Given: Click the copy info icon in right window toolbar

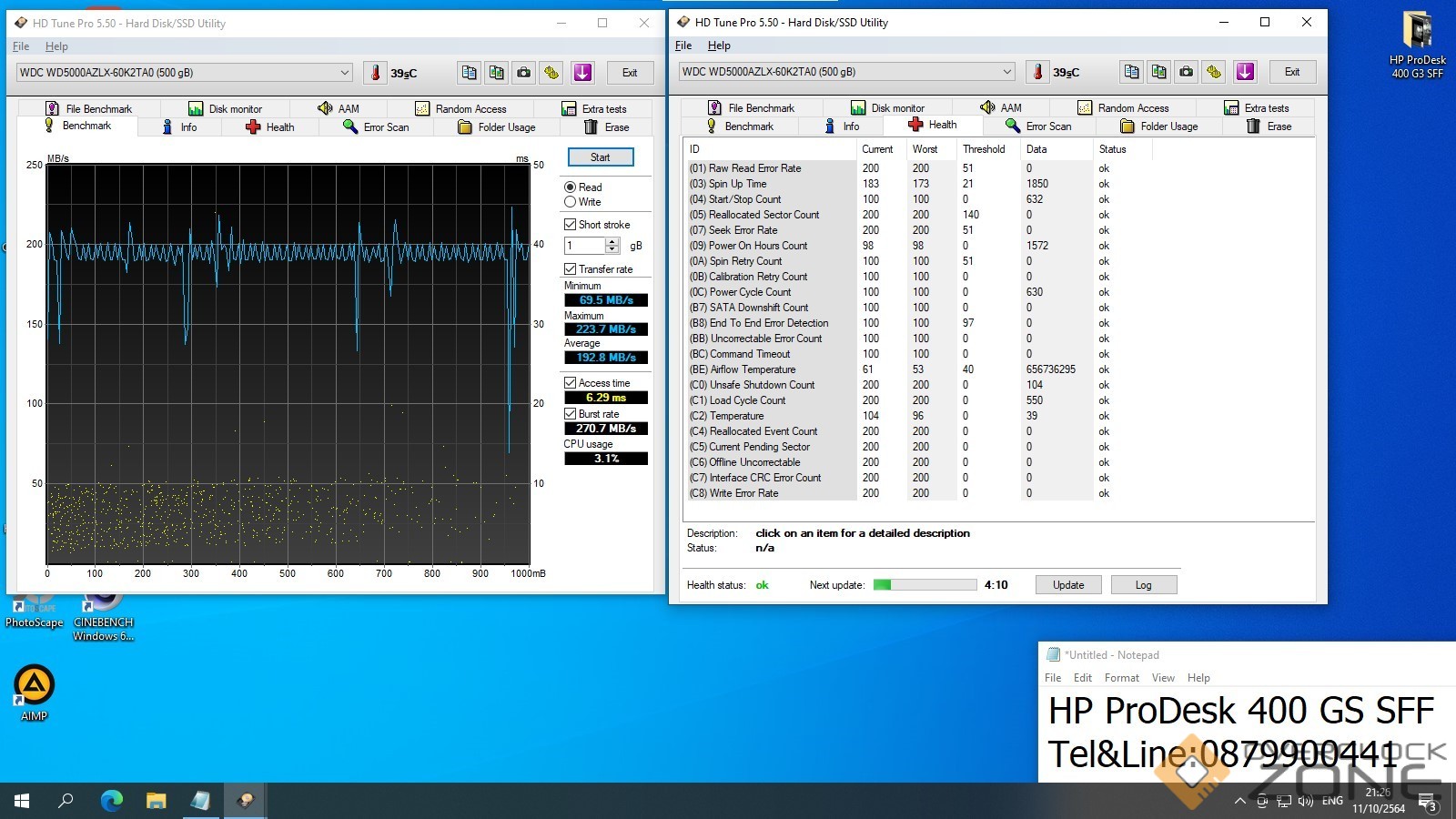Looking at the screenshot, I should click(x=1131, y=72).
